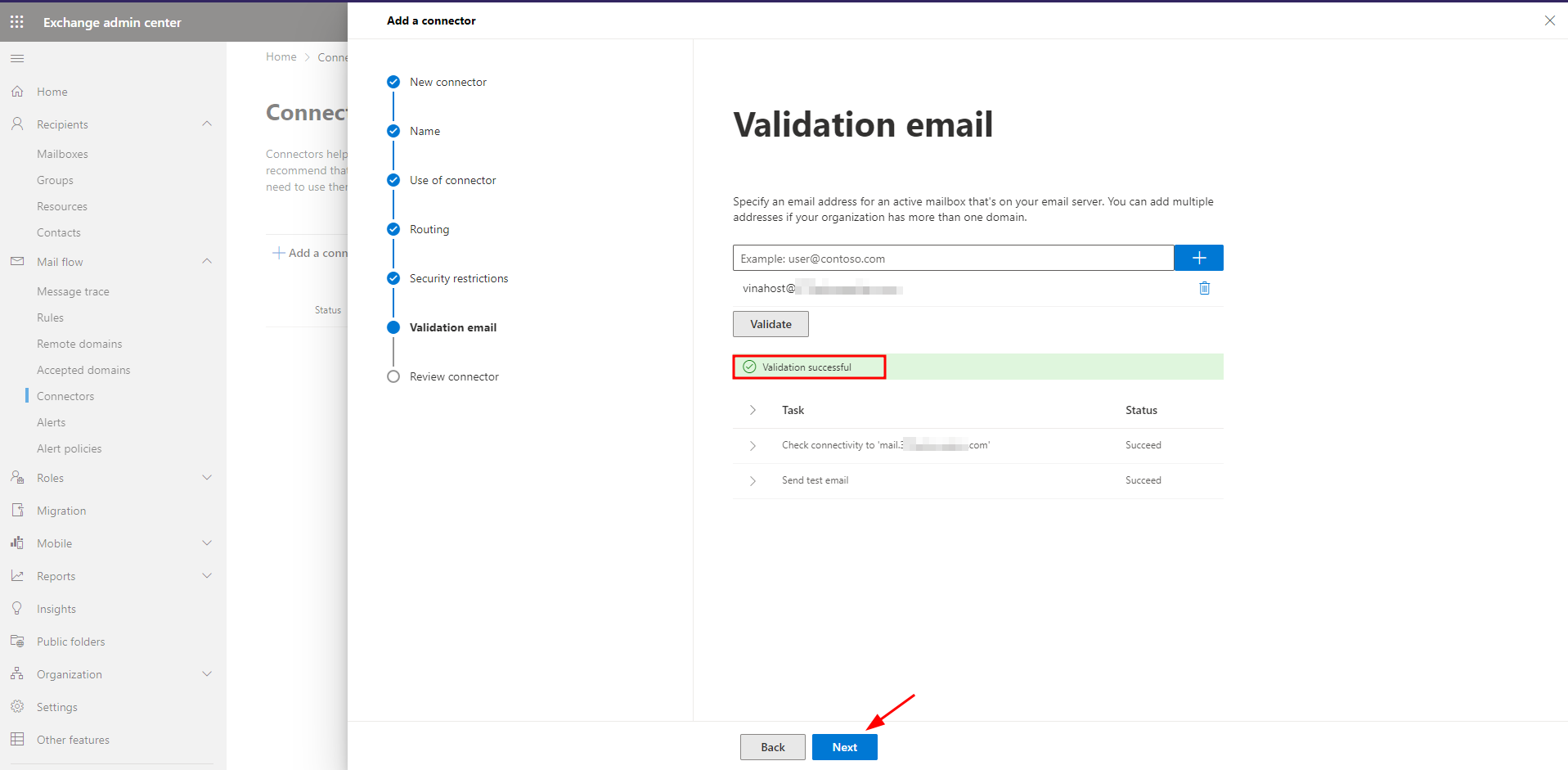Click the email address input field
Viewport: 1568px width, 770px height.
point(953,259)
